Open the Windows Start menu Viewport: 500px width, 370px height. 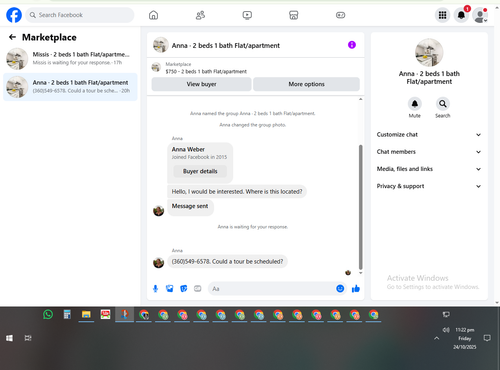point(9,338)
